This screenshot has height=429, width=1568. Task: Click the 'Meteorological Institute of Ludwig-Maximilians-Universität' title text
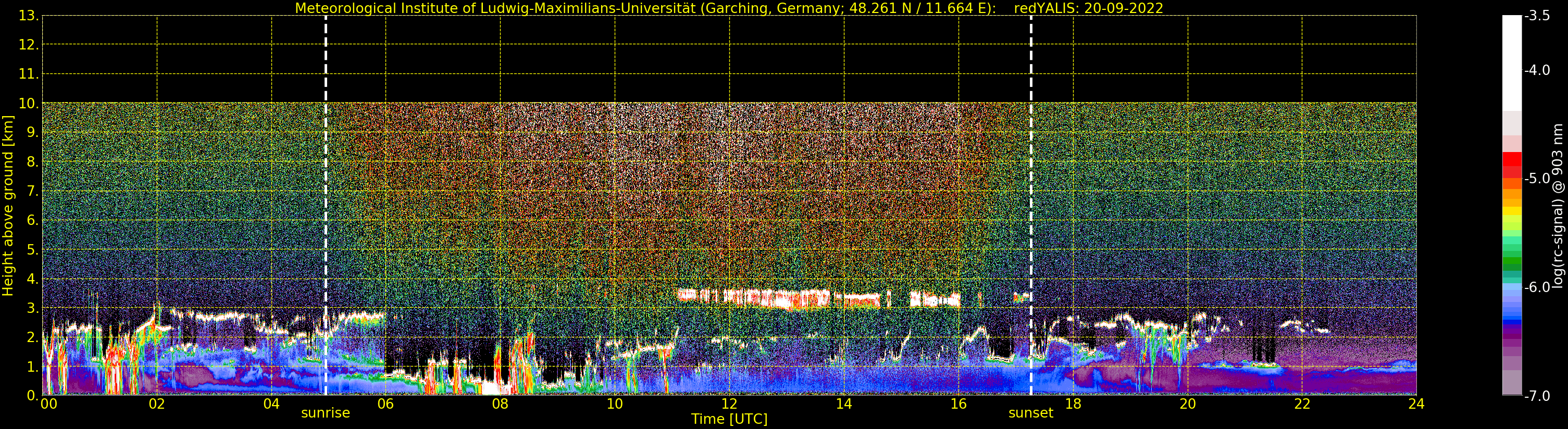point(495,8)
